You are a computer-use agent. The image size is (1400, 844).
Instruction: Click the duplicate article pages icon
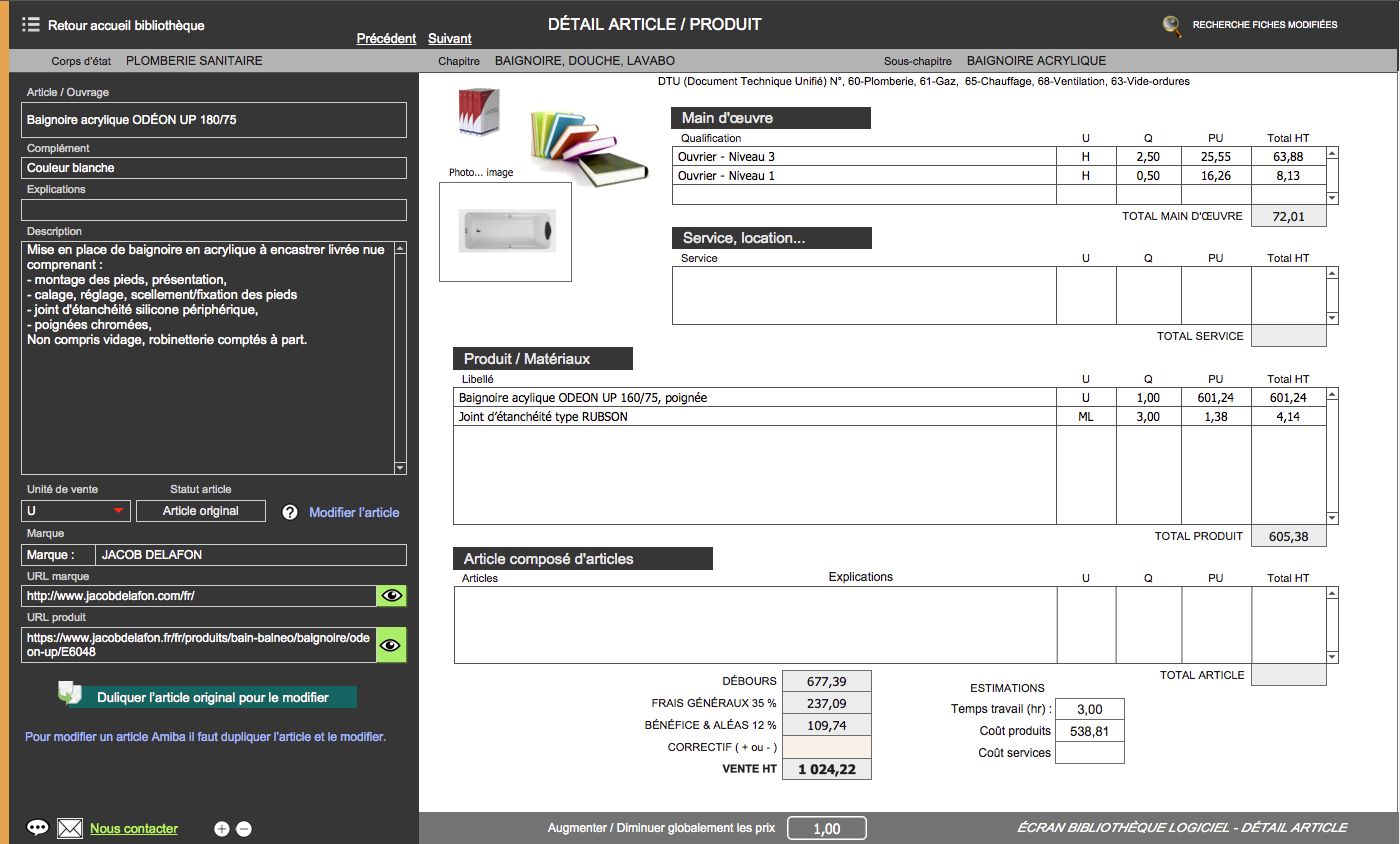point(70,694)
